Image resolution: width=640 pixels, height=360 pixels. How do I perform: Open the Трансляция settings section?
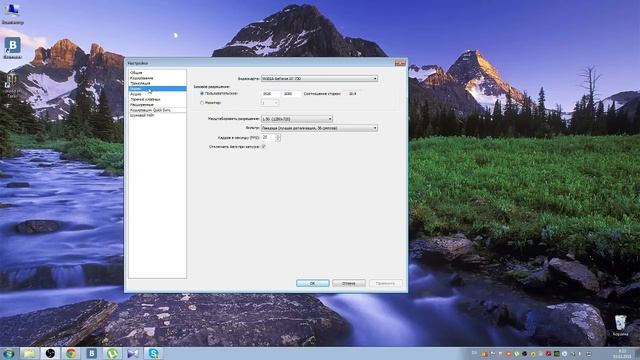click(x=157, y=83)
